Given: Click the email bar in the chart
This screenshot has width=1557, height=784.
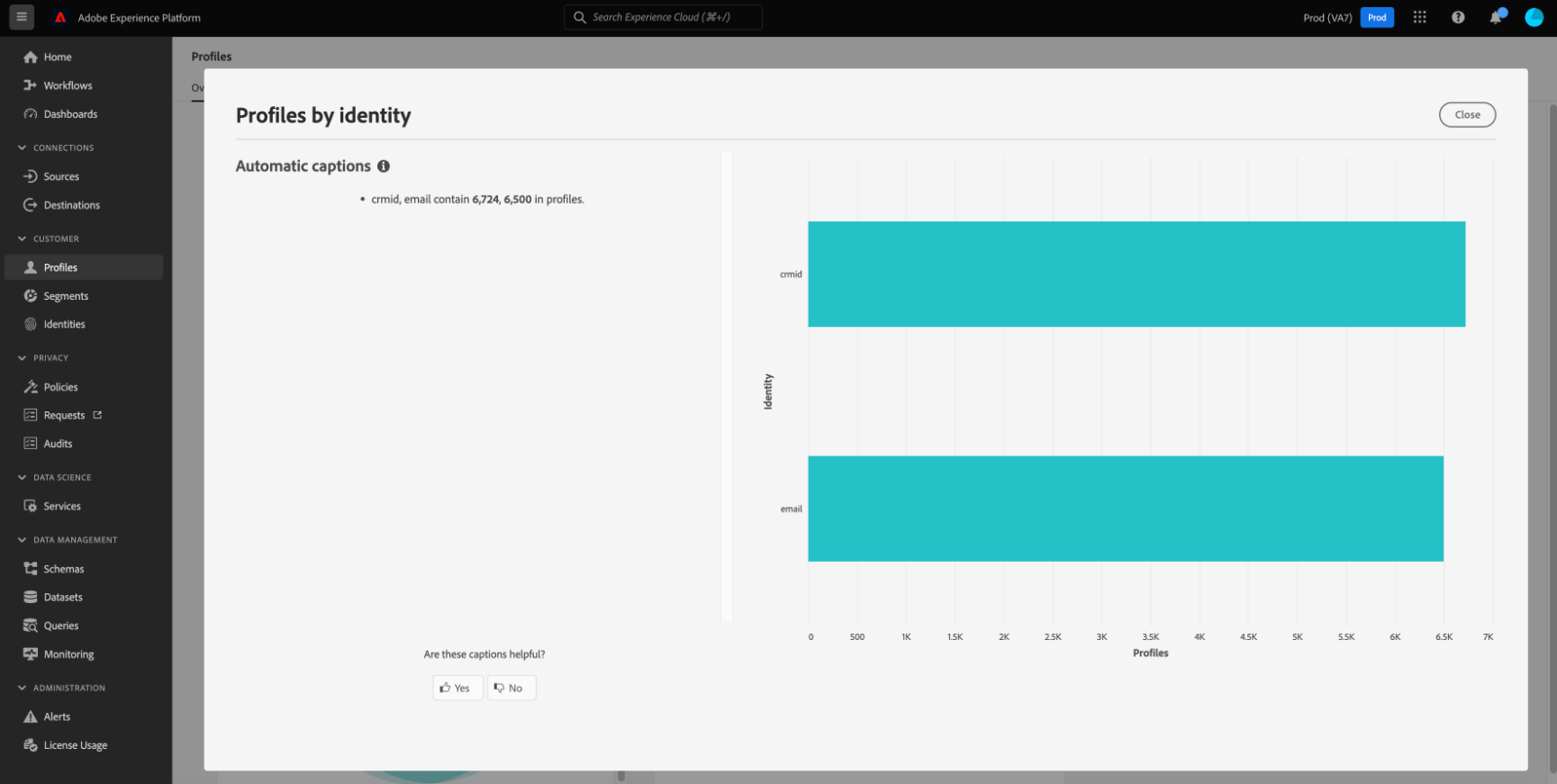Looking at the screenshot, I should coord(1126,509).
